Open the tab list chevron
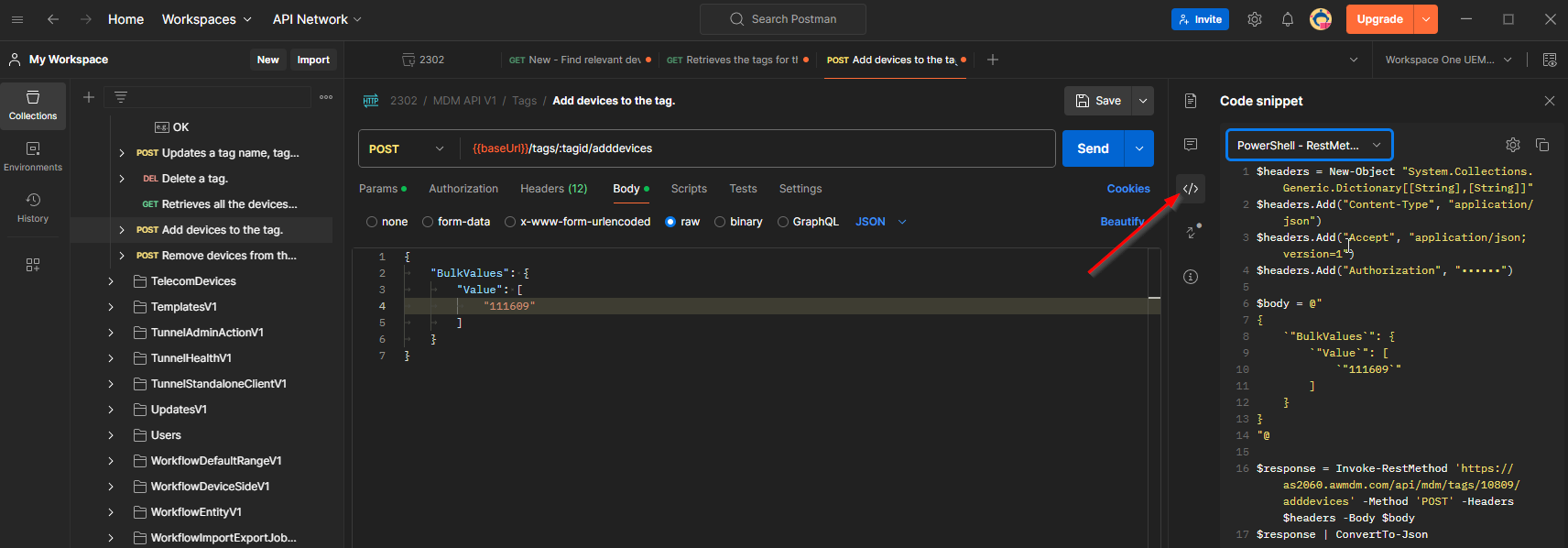 pyautogui.click(x=1354, y=60)
